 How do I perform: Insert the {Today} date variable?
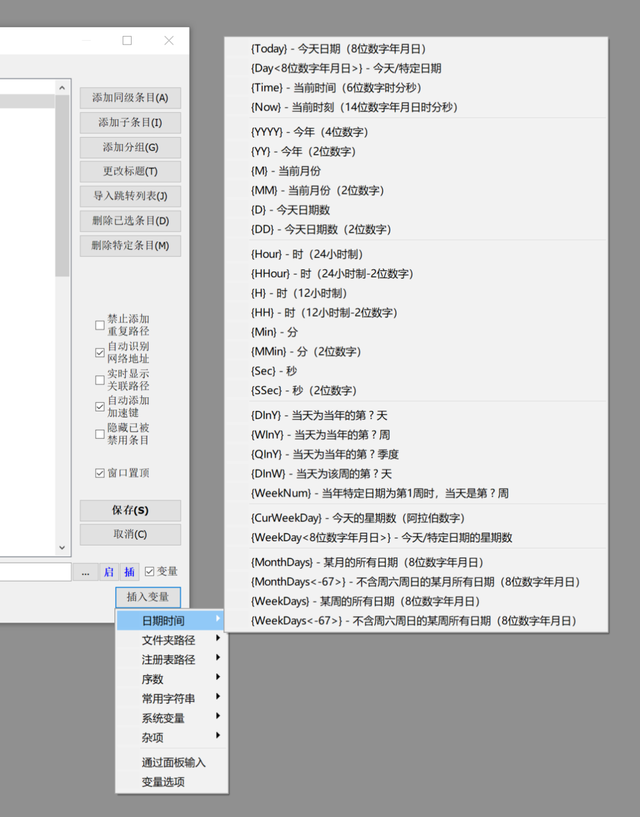coord(416,49)
